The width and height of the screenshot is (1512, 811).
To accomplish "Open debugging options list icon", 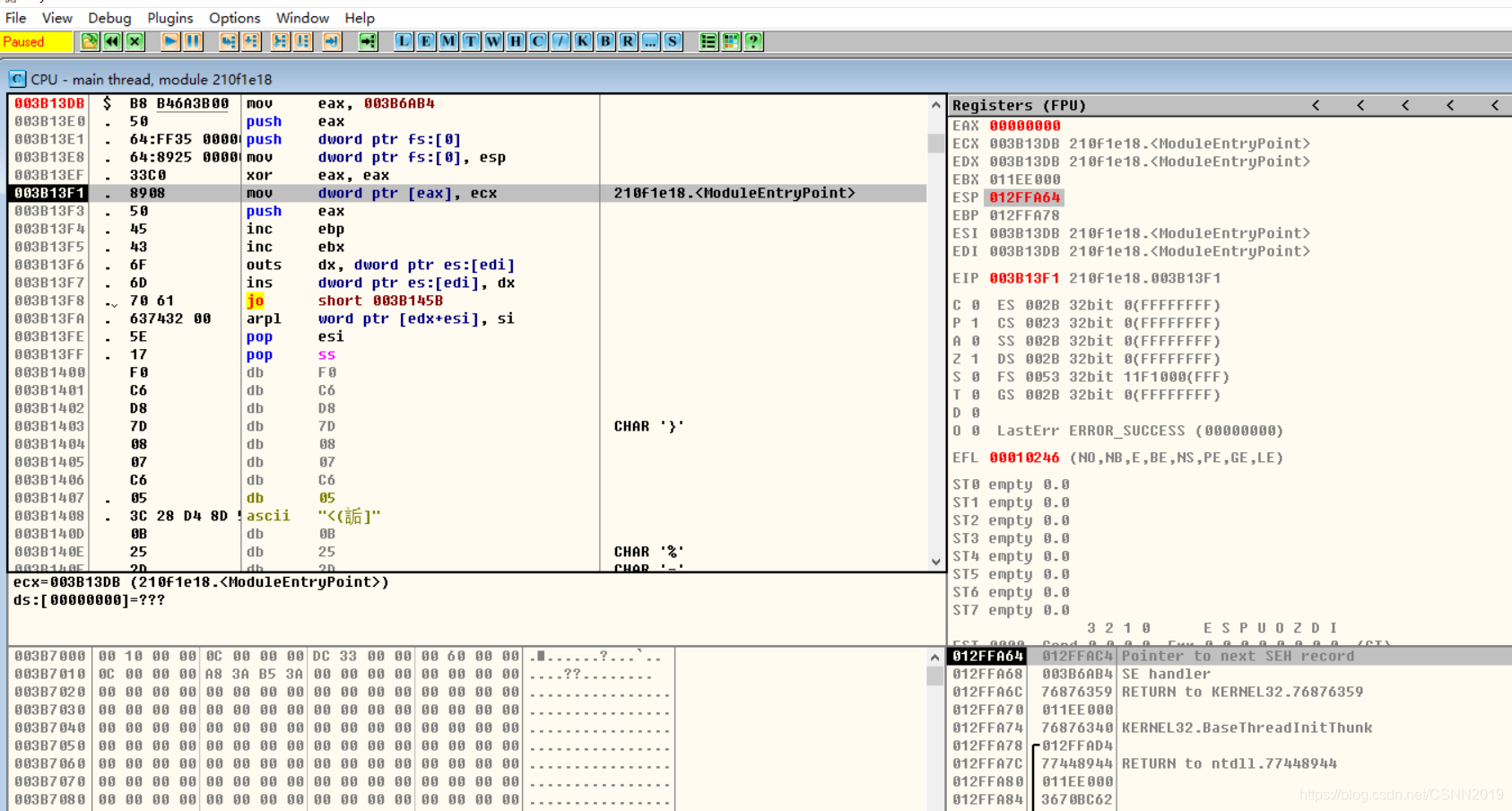I will click(708, 41).
